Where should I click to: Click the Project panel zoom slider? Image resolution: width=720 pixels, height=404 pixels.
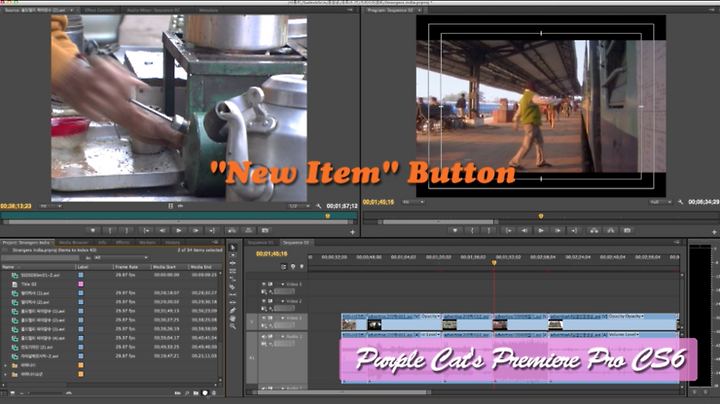pyautogui.click(x=43, y=393)
